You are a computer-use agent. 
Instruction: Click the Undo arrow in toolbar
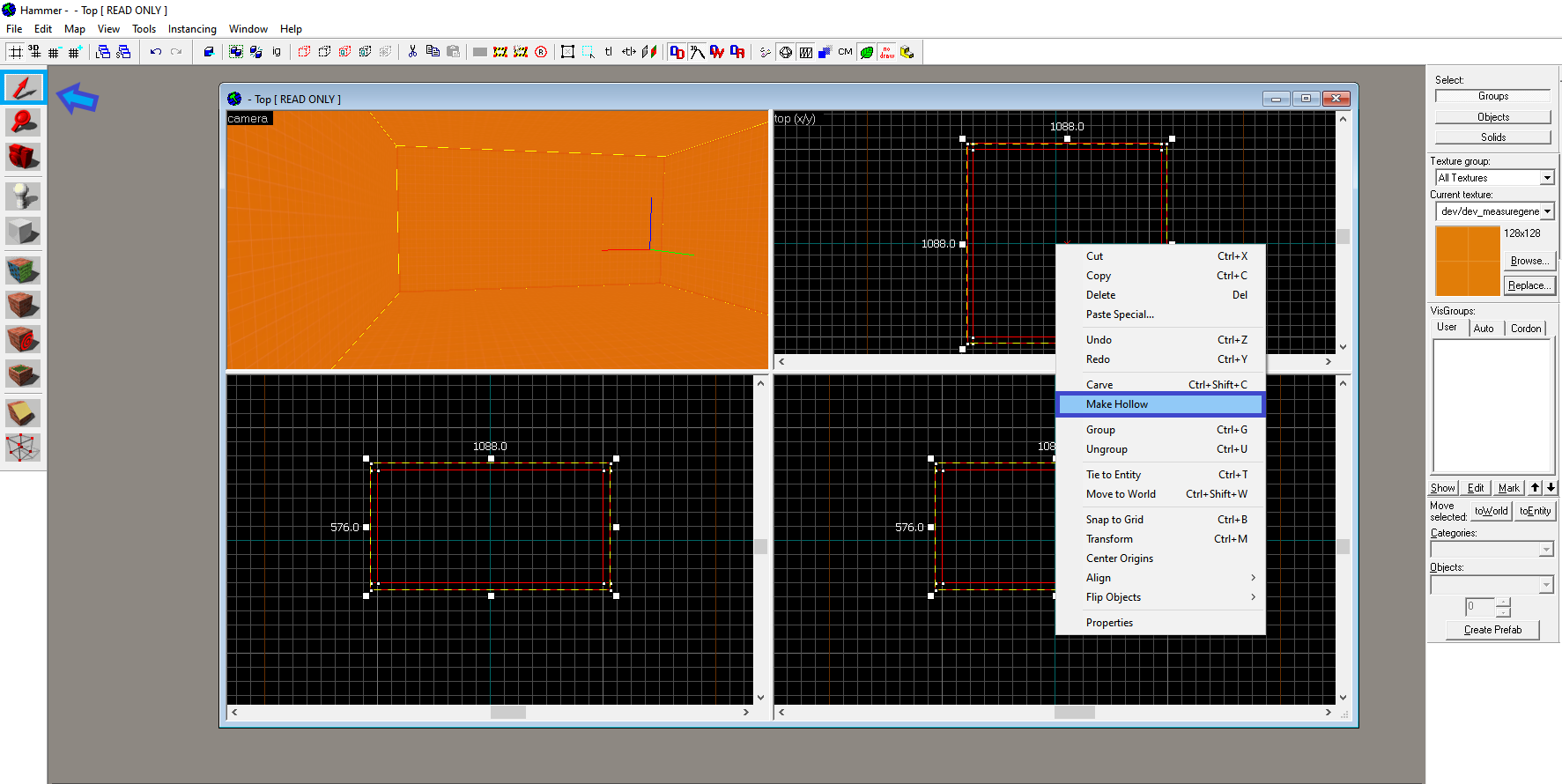coord(156,52)
